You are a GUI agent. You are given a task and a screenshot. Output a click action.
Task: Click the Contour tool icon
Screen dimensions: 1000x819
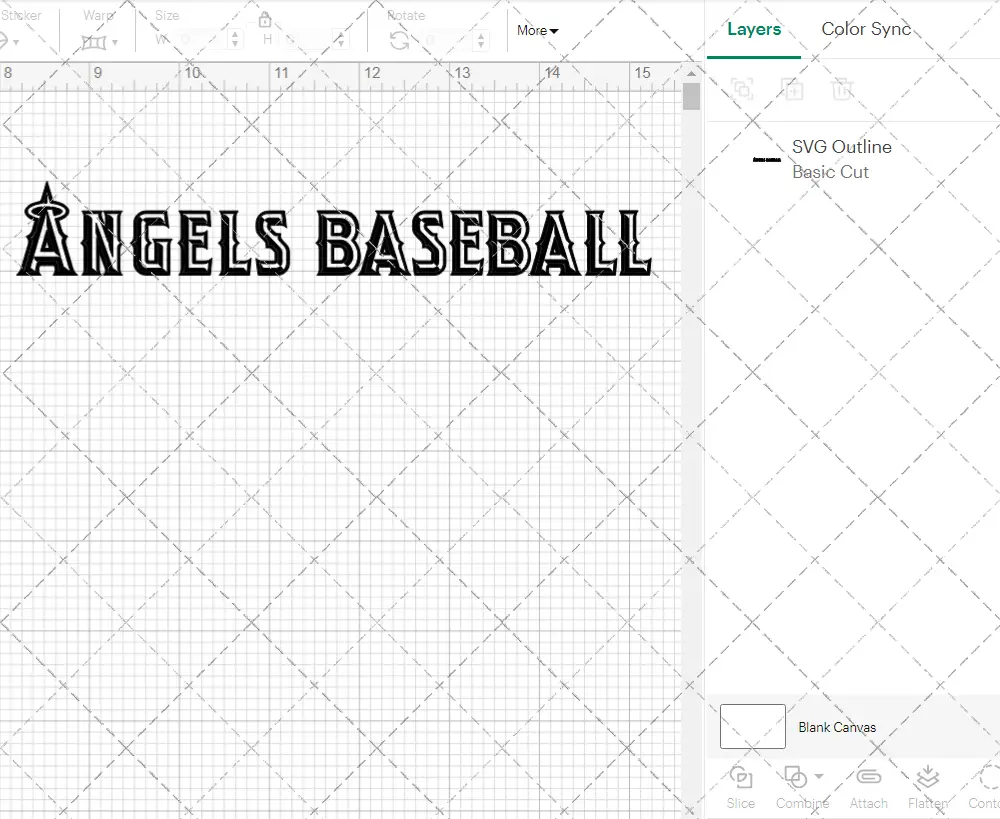click(988, 778)
